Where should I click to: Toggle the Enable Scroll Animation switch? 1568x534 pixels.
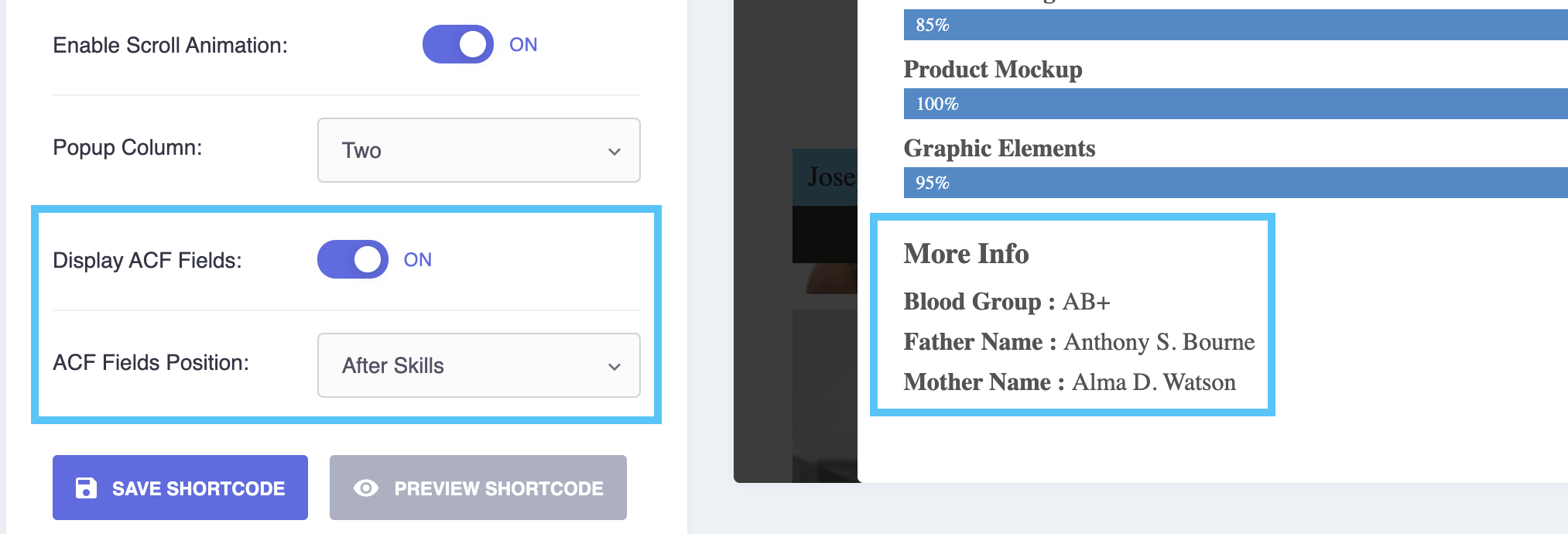pos(457,44)
